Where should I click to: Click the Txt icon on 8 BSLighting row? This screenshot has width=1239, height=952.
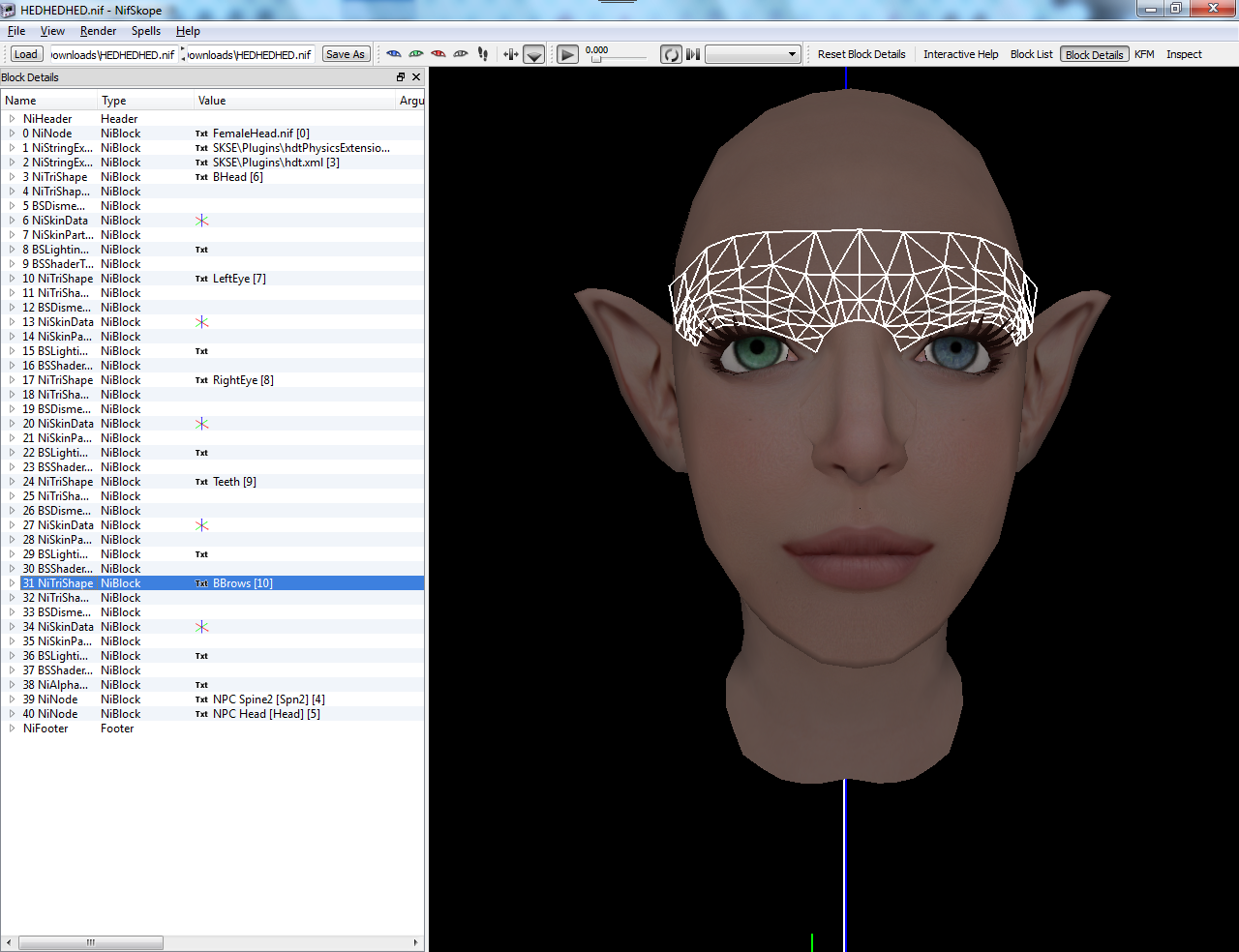(201, 250)
